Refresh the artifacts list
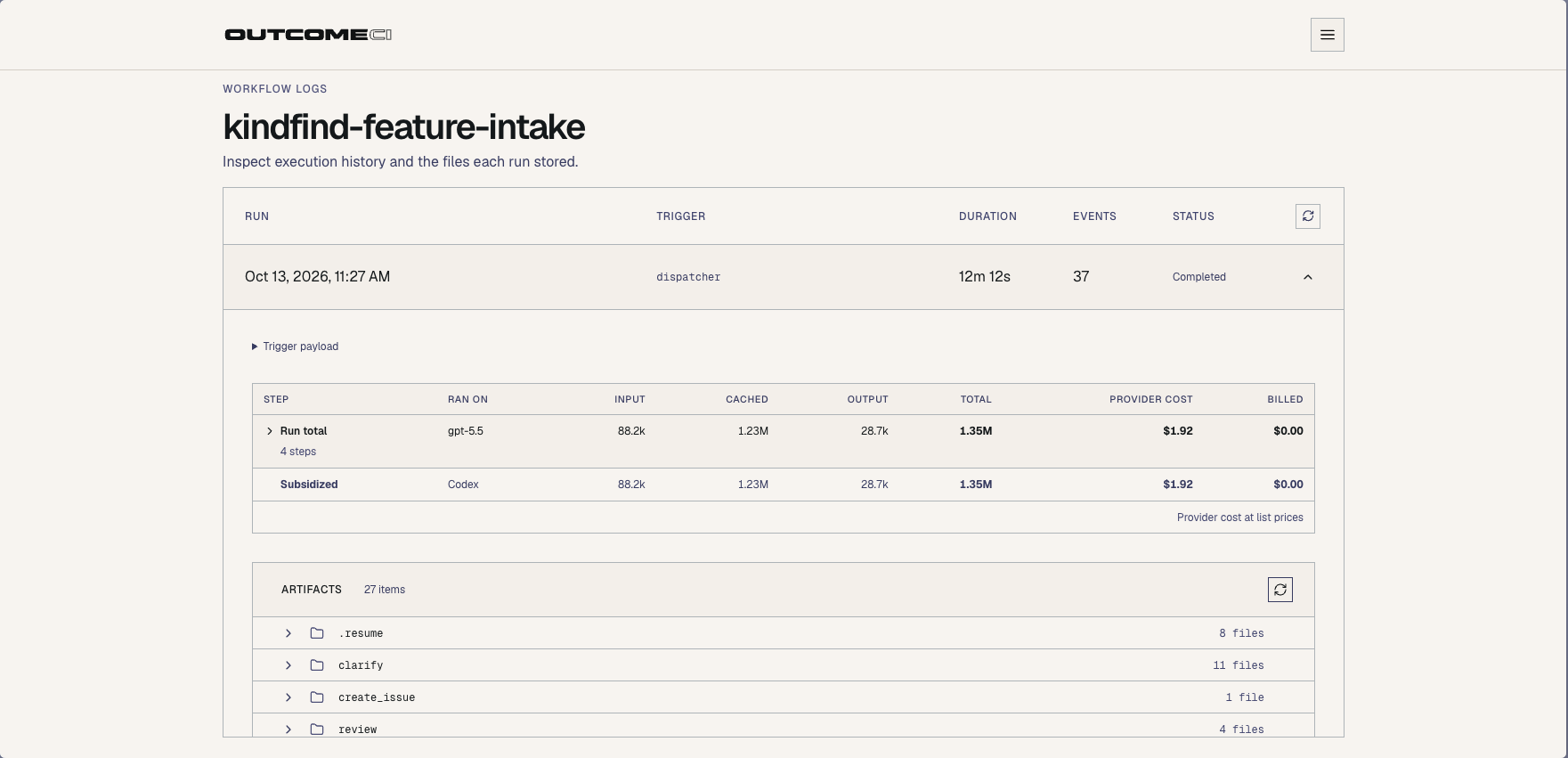1568x758 pixels. point(1280,590)
